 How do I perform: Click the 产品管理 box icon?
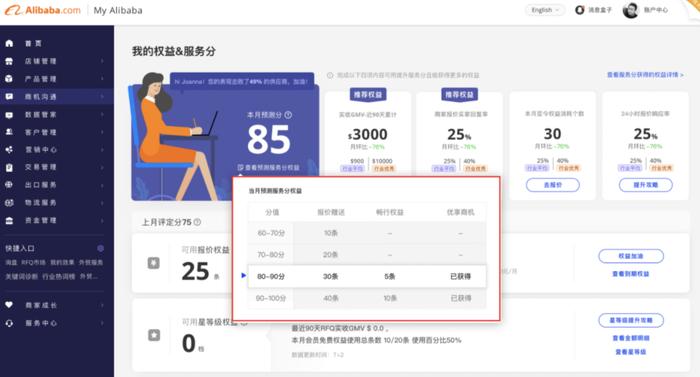pyautogui.click(x=9, y=79)
